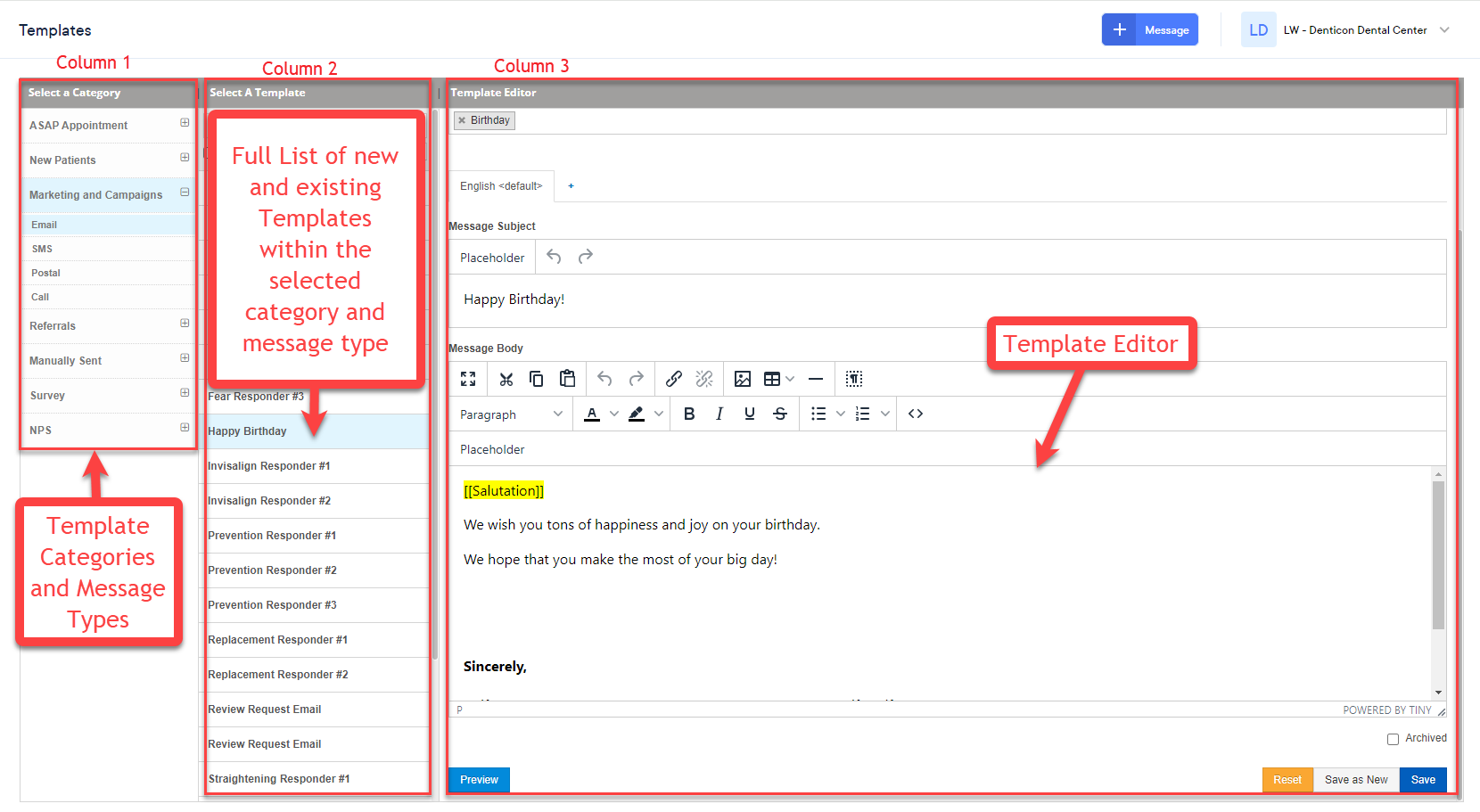This screenshot has width=1480, height=812.
Task: Redo in the Message Subject toolbar
Action: tap(586, 257)
